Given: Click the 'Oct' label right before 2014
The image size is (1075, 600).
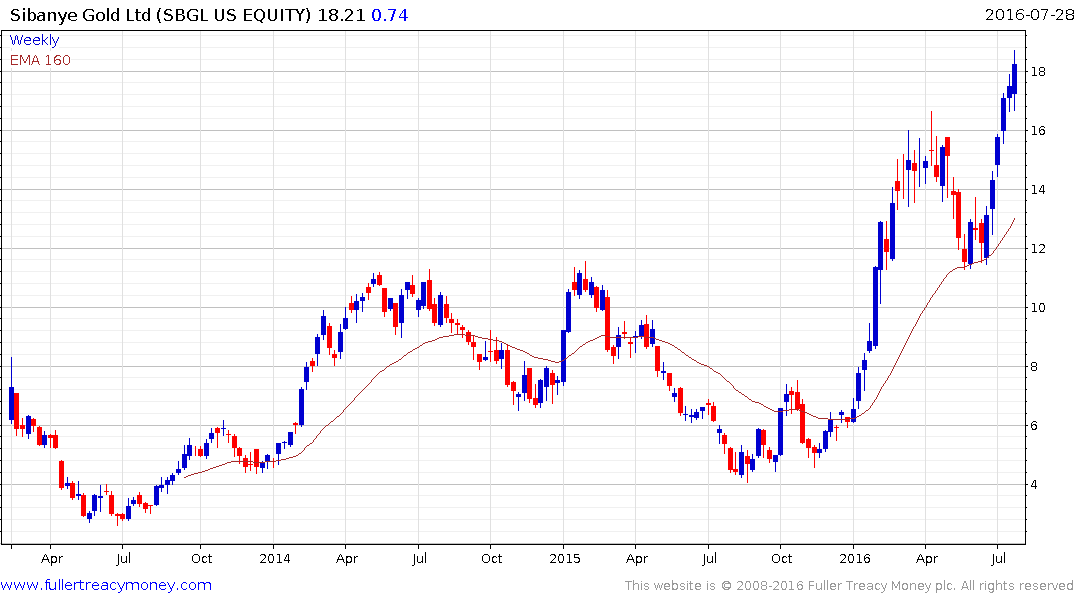Looking at the screenshot, I should pyautogui.click(x=202, y=558).
